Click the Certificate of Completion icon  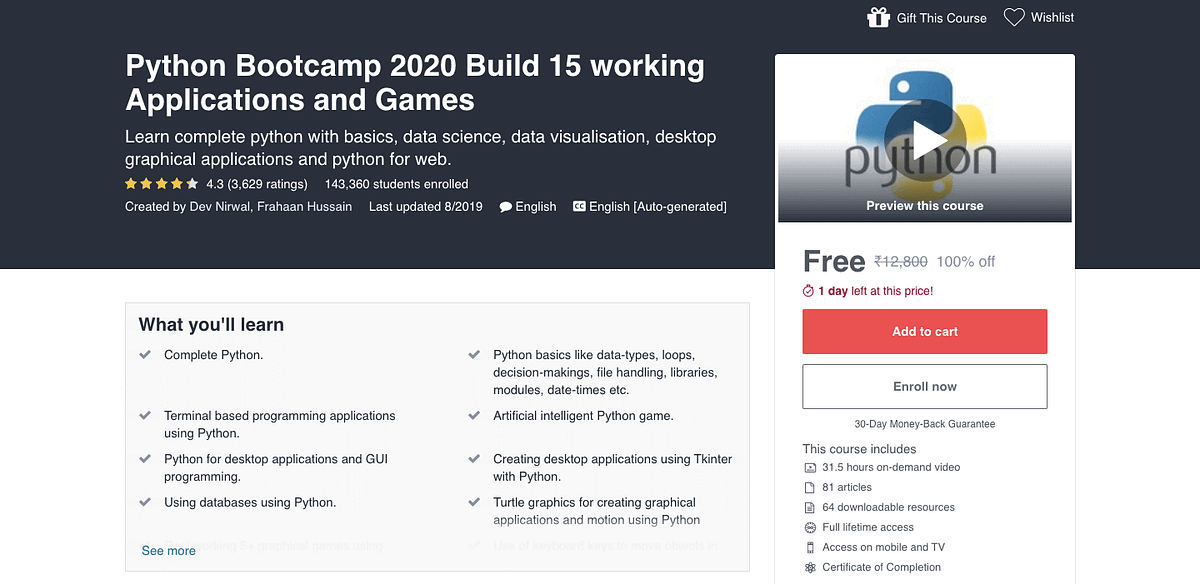(810, 567)
